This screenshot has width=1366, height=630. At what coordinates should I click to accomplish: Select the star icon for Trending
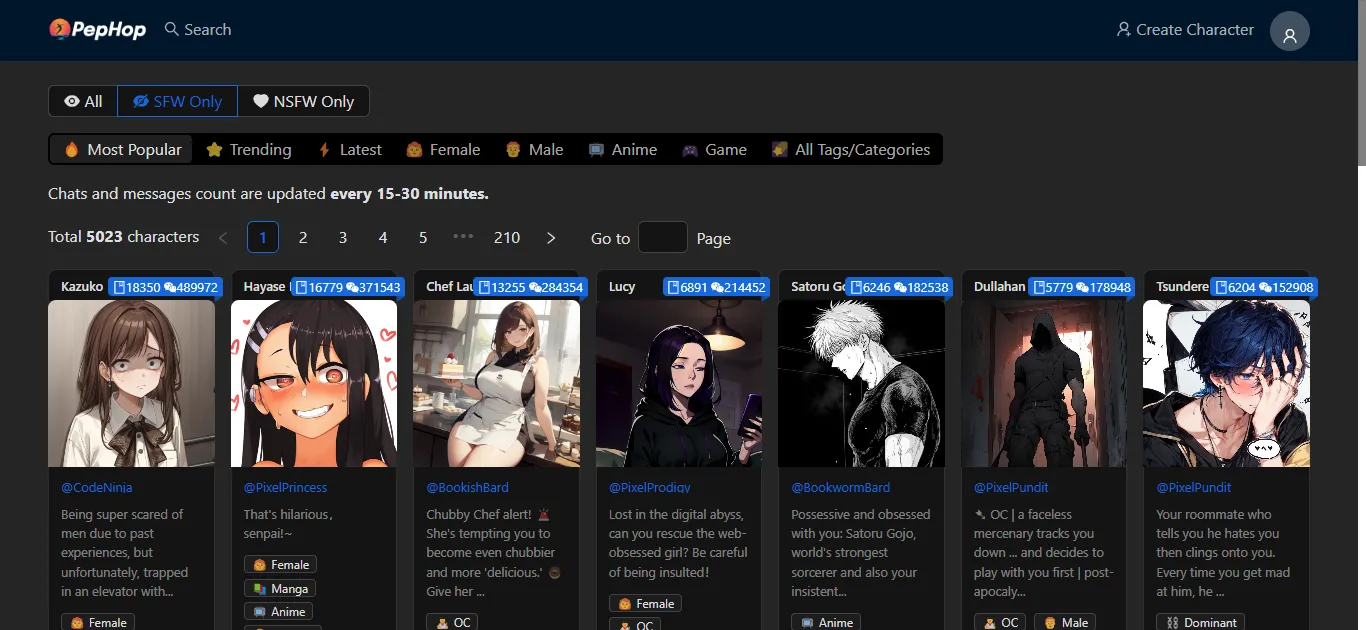pyautogui.click(x=214, y=149)
